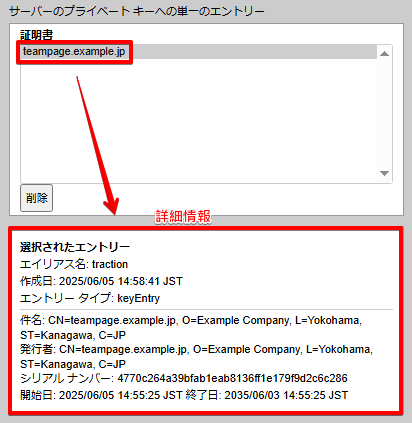
Task: Select the teampage.example.jp certificate entry
Action: click(x=199, y=52)
